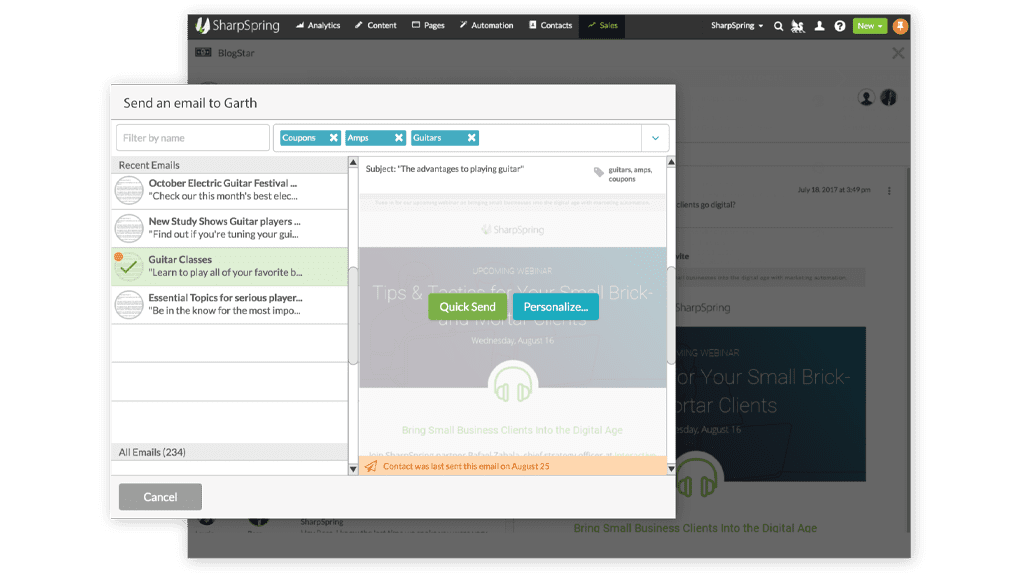This screenshot has width=1024, height=576.
Task: Click the search magnifier icon
Action: [778, 26]
